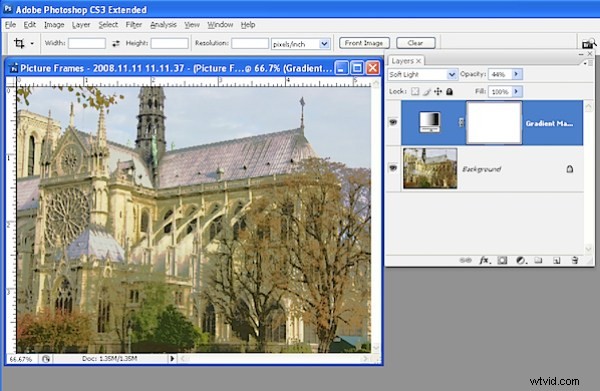Image resolution: width=600 pixels, height=391 pixels.
Task: Open the Select menu
Action: [x=108, y=25]
